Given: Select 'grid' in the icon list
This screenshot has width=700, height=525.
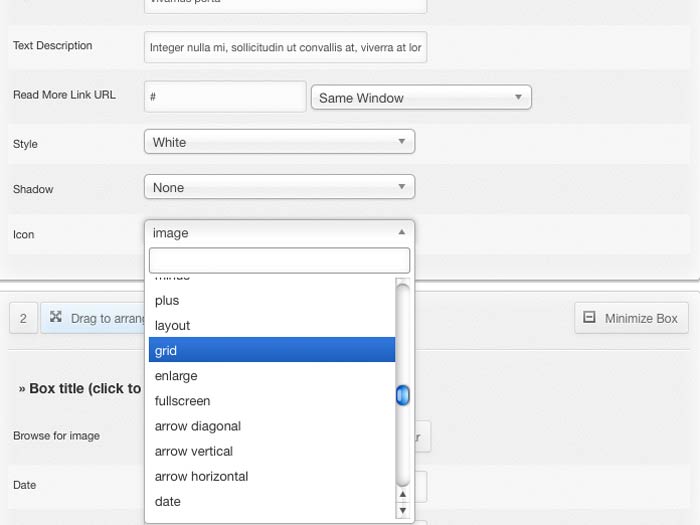Looking at the screenshot, I should pyautogui.click(x=270, y=351).
